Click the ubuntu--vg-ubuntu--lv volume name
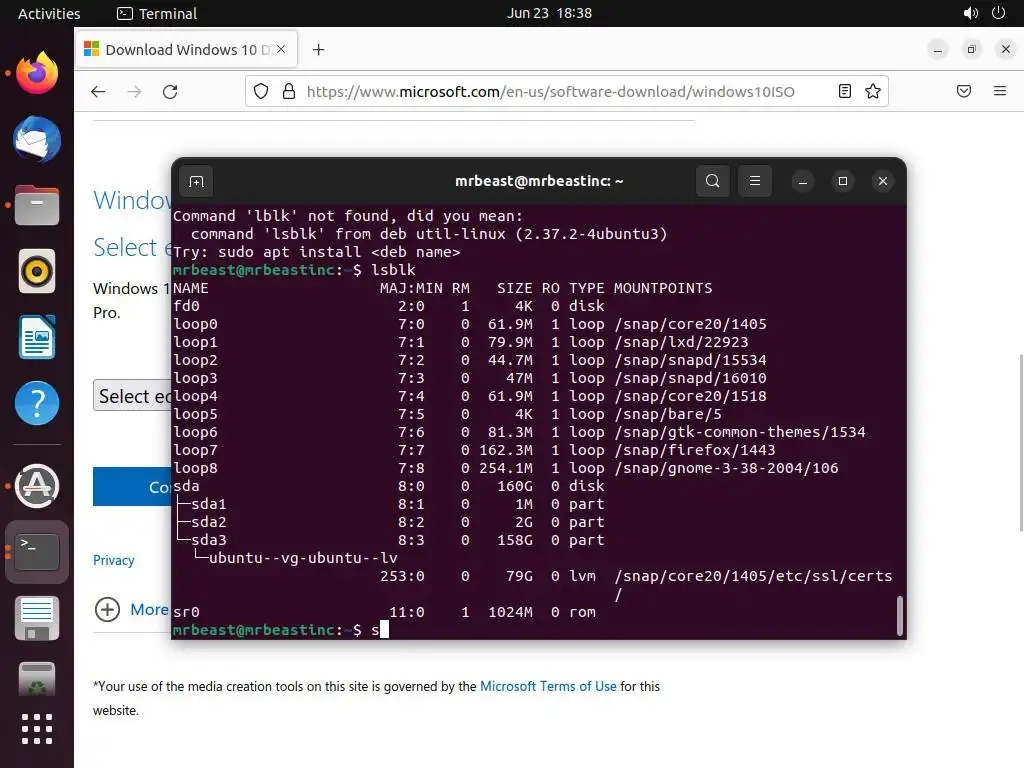The image size is (1024, 768). (x=303, y=558)
